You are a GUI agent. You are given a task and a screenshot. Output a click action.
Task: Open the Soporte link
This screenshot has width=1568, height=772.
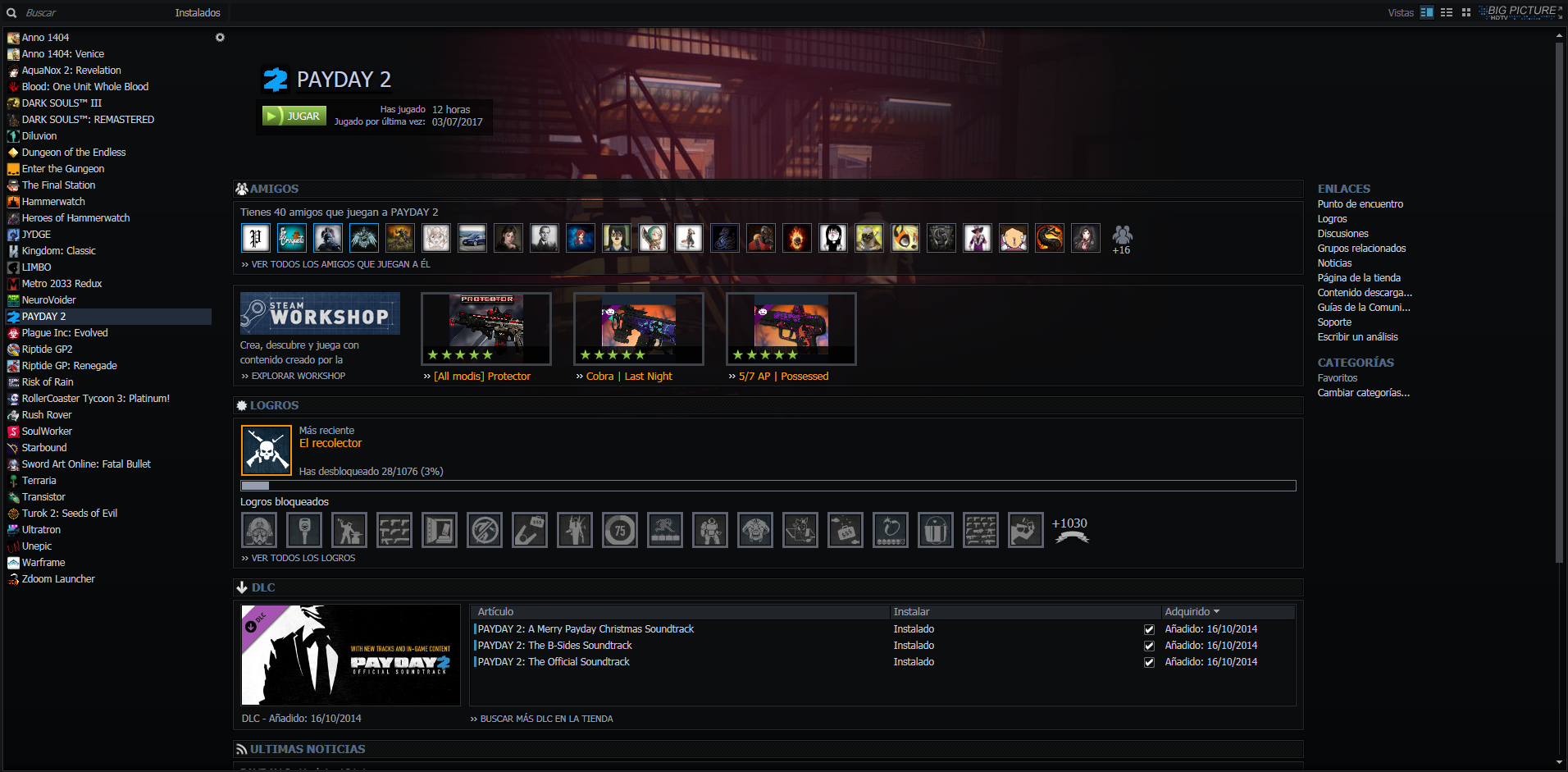coord(1334,322)
